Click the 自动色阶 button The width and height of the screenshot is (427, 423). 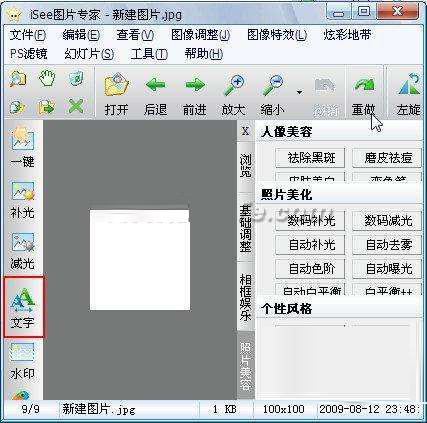point(310,269)
